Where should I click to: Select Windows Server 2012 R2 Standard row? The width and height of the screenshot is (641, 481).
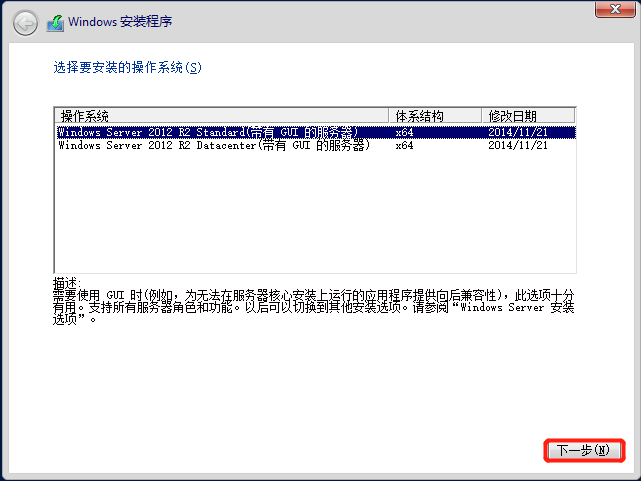[x=316, y=132]
